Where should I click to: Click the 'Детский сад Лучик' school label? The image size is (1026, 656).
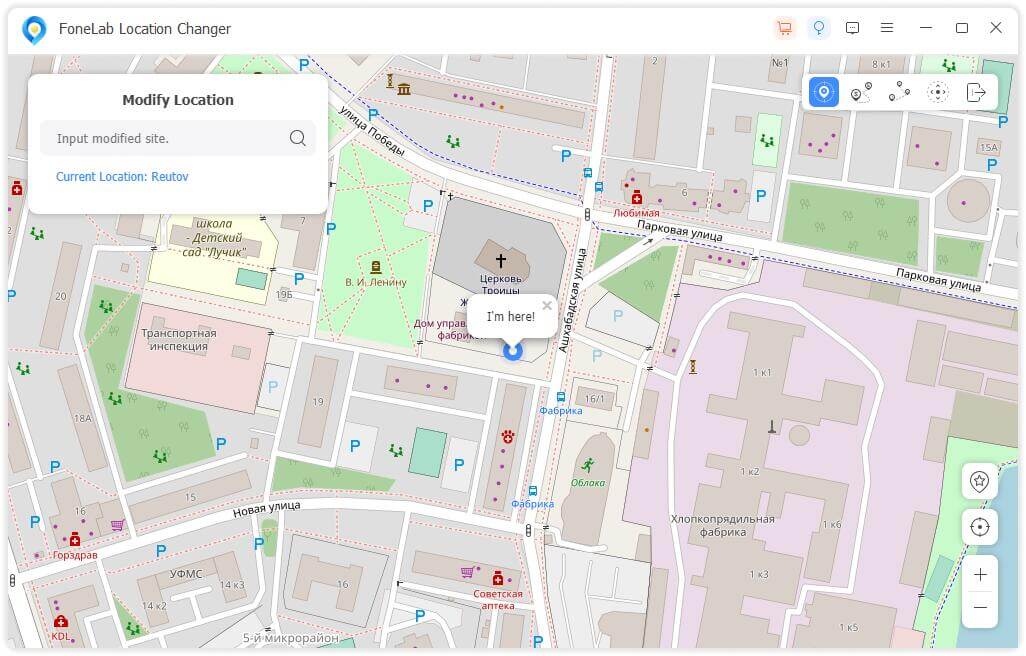pyautogui.click(x=214, y=237)
